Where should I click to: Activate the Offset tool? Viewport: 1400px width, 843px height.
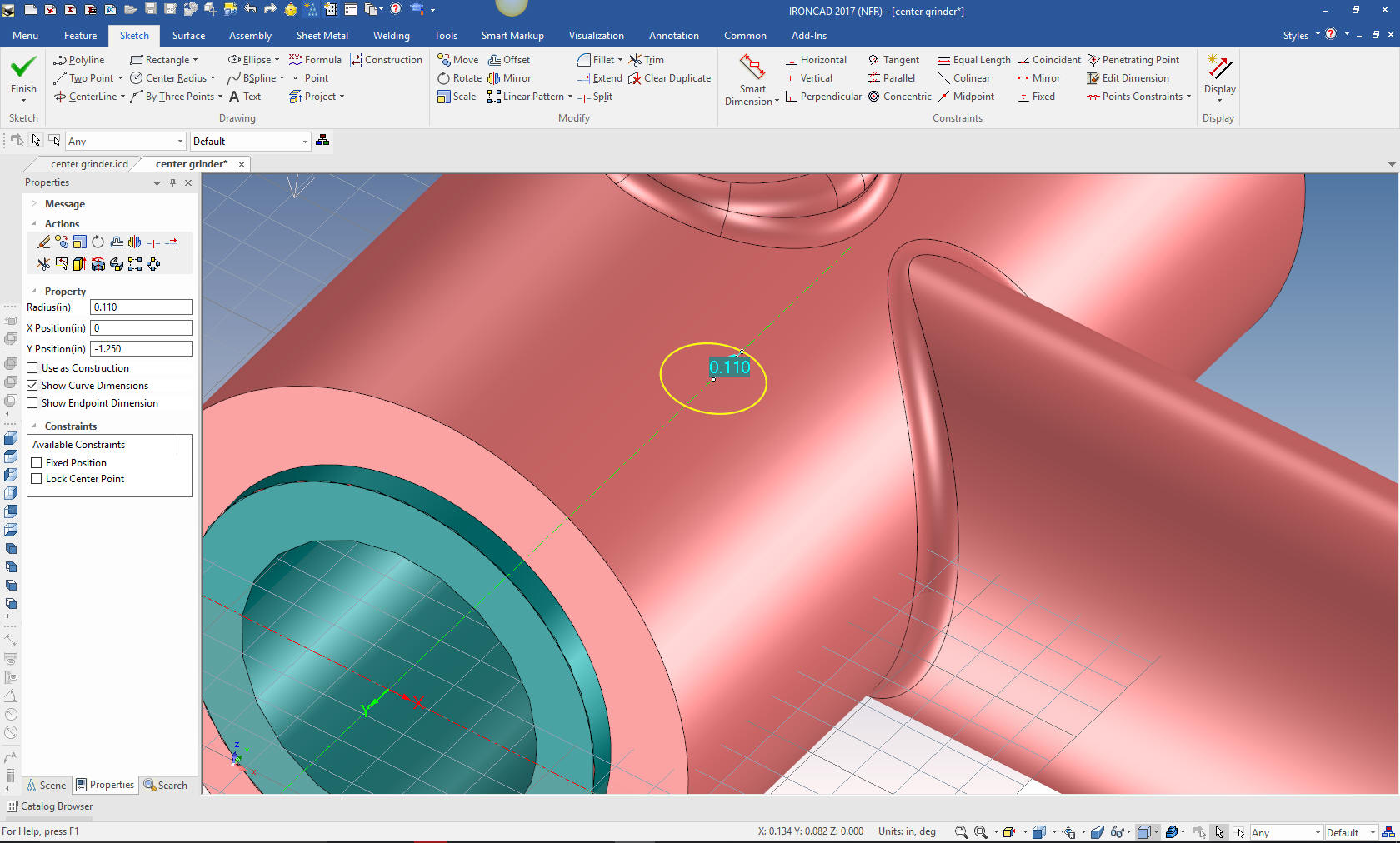pyautogui.click(x=509, y=60)
